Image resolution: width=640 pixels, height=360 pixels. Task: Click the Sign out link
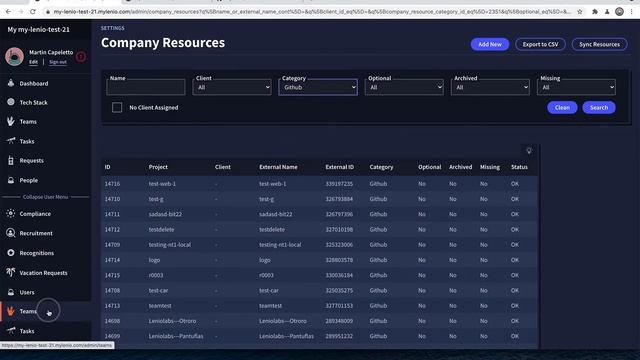coord(58,62)
